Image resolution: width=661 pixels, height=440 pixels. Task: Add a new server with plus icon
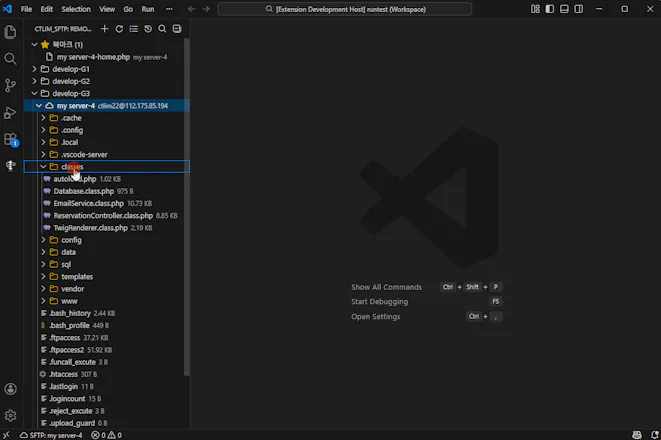pyautogui.click(x=105, y=29)
